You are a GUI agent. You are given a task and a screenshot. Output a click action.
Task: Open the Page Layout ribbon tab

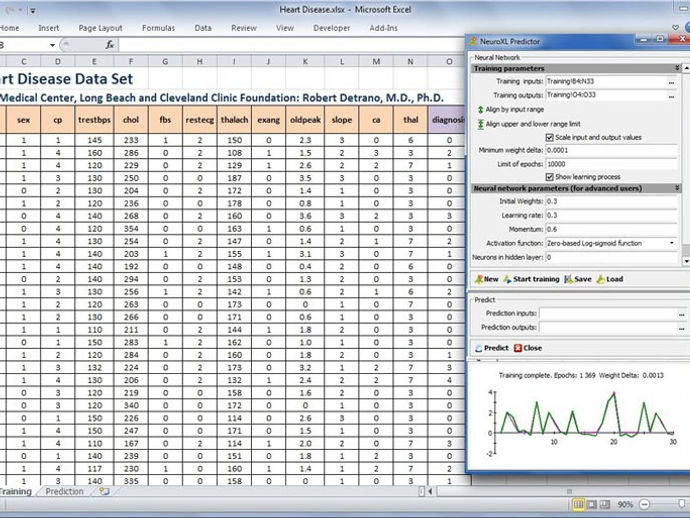(100, 28)
